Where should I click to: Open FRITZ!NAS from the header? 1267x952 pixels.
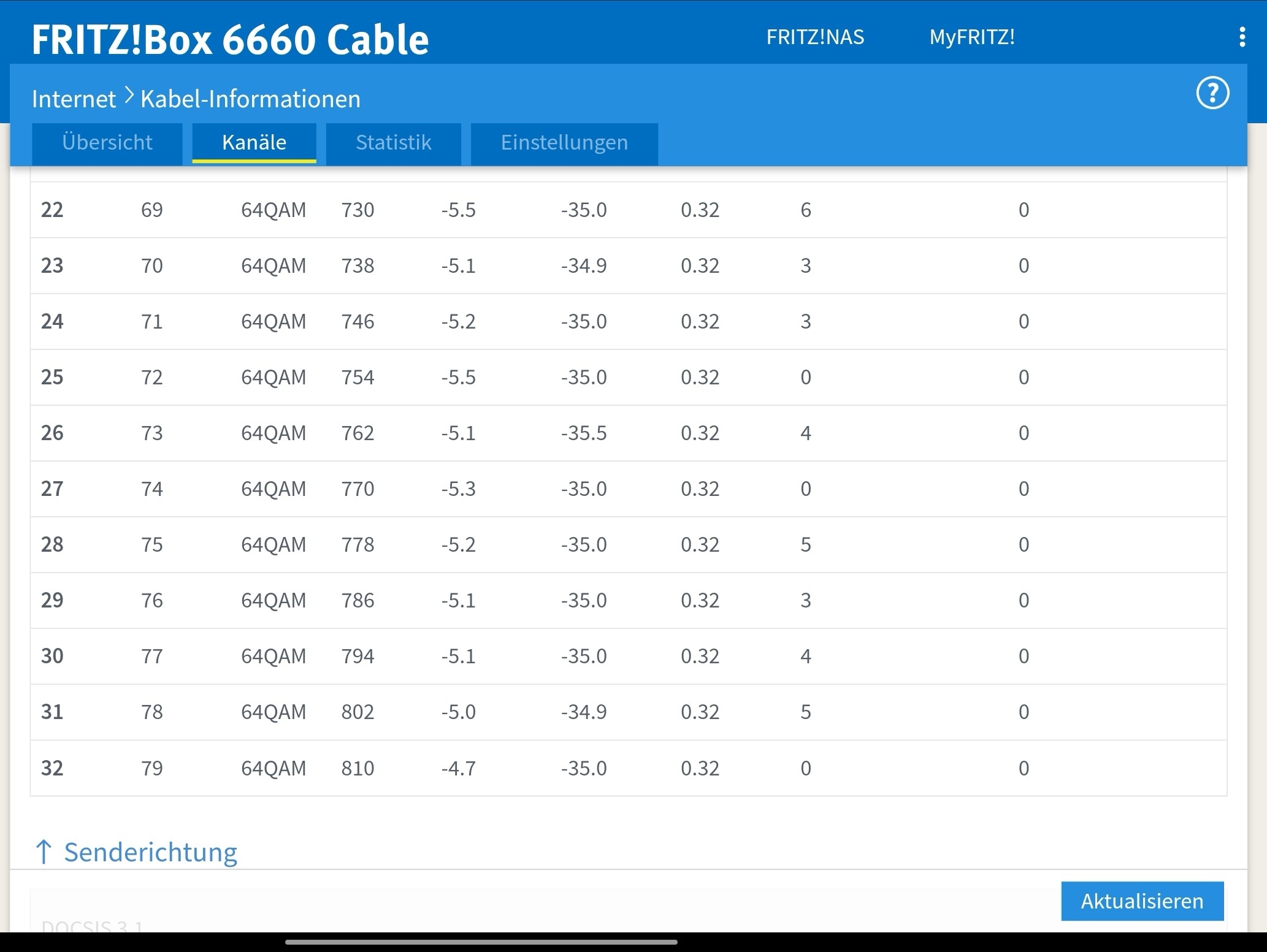point(815,37)
